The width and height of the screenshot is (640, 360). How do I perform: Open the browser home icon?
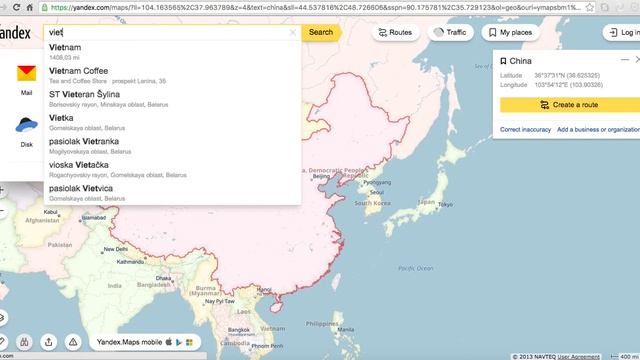coord(30,7)
